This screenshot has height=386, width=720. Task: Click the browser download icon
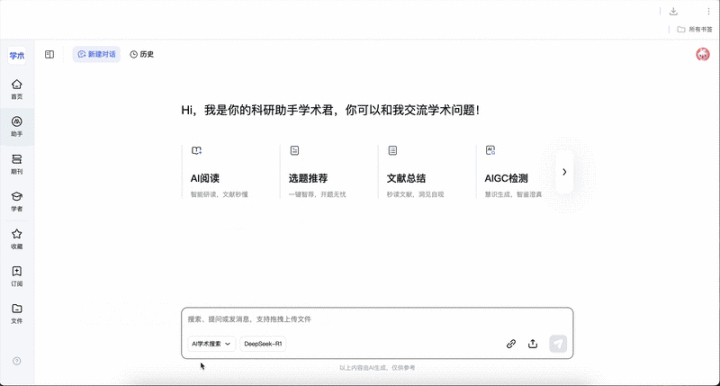(674, 11)
